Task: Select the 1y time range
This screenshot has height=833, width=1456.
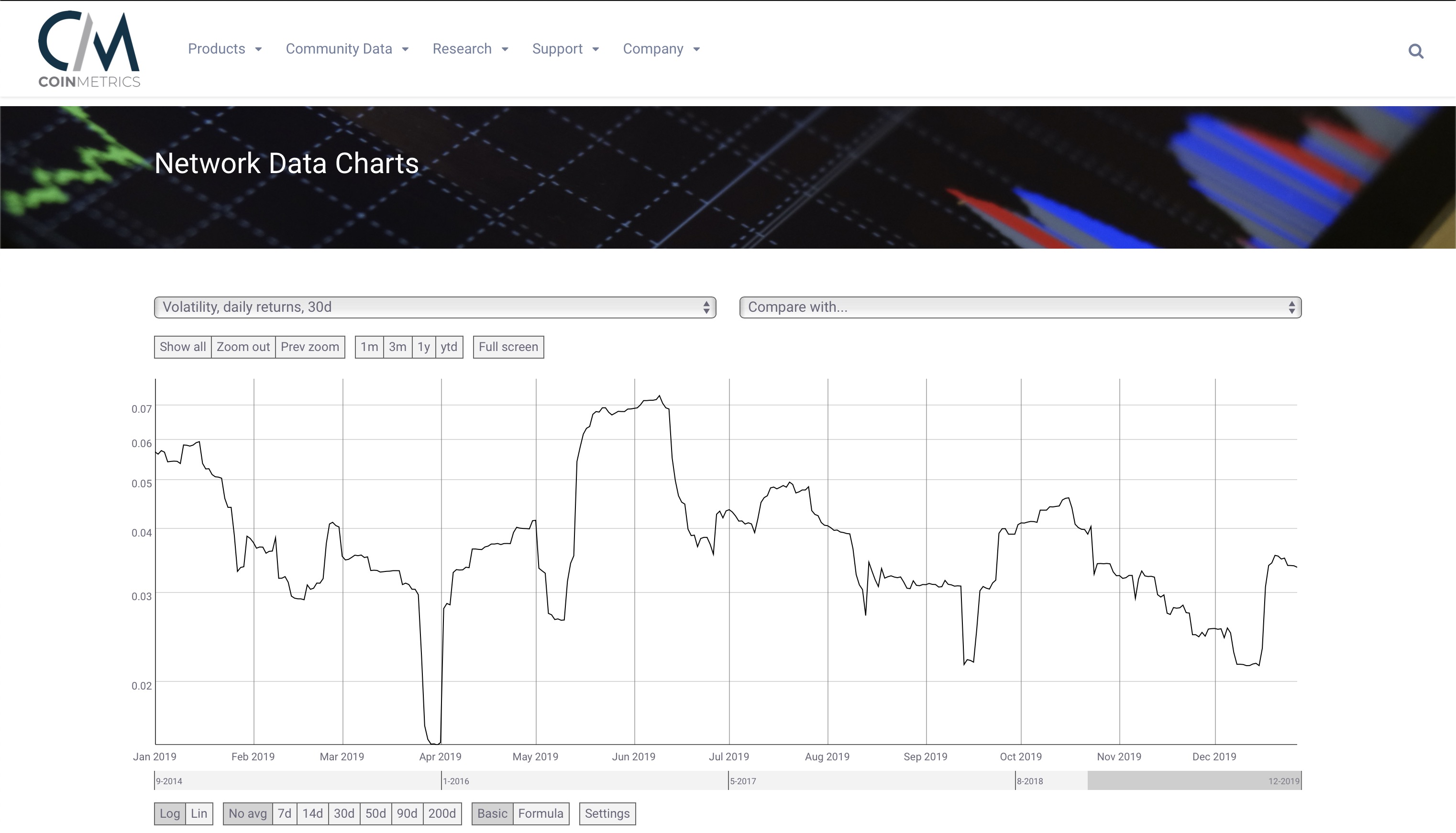Action: [423, 347]
